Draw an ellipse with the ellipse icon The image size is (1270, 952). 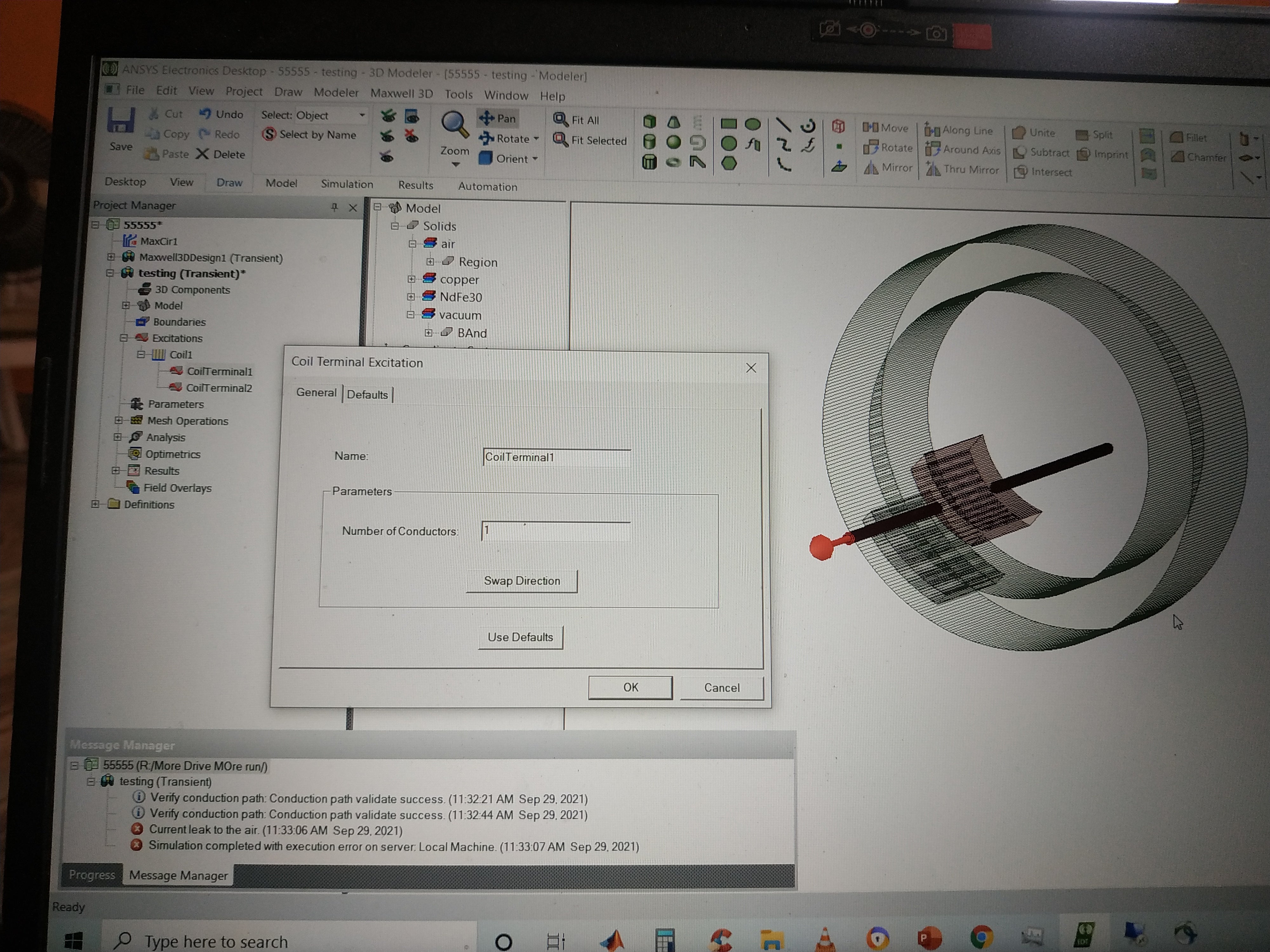point(753,124)
